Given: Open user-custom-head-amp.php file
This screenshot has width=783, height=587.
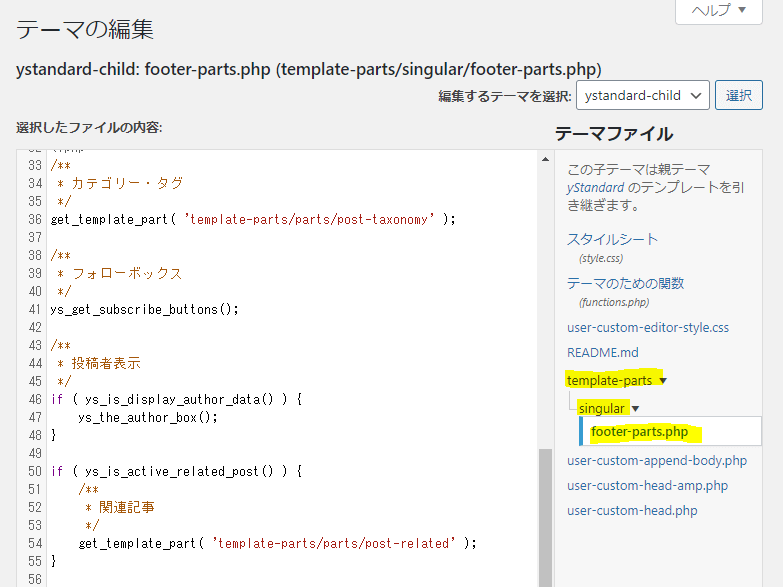Looking at the screenshot, I should (x=647, y=486).
